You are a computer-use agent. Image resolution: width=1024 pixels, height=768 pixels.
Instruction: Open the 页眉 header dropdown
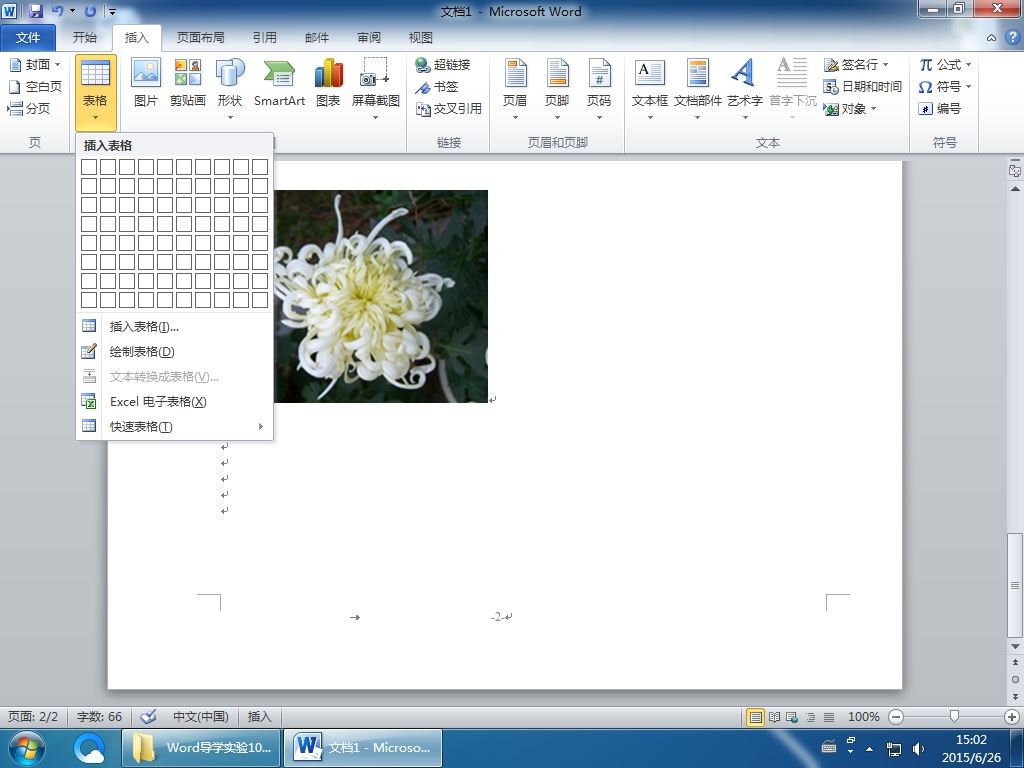(515, 117)
